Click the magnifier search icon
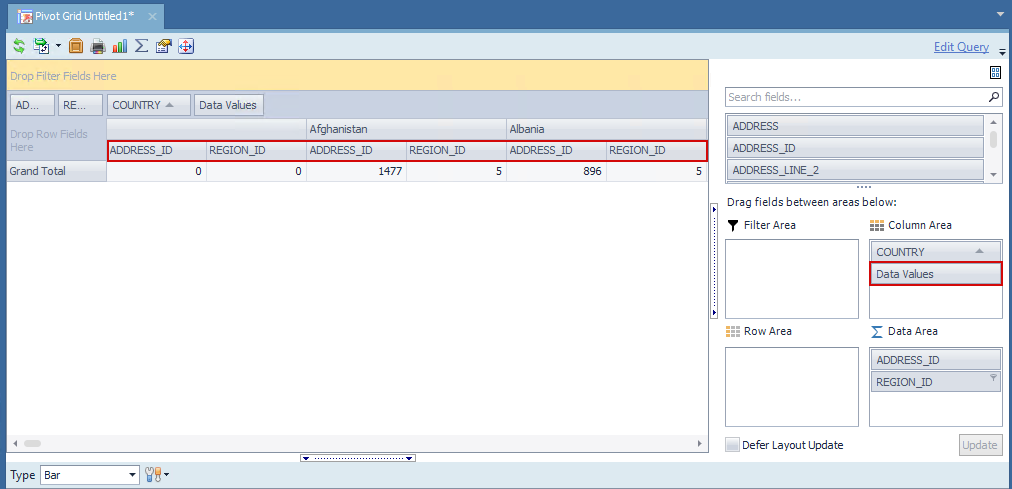The height and width of the screenshot is (489, 1012). [995, 97]
